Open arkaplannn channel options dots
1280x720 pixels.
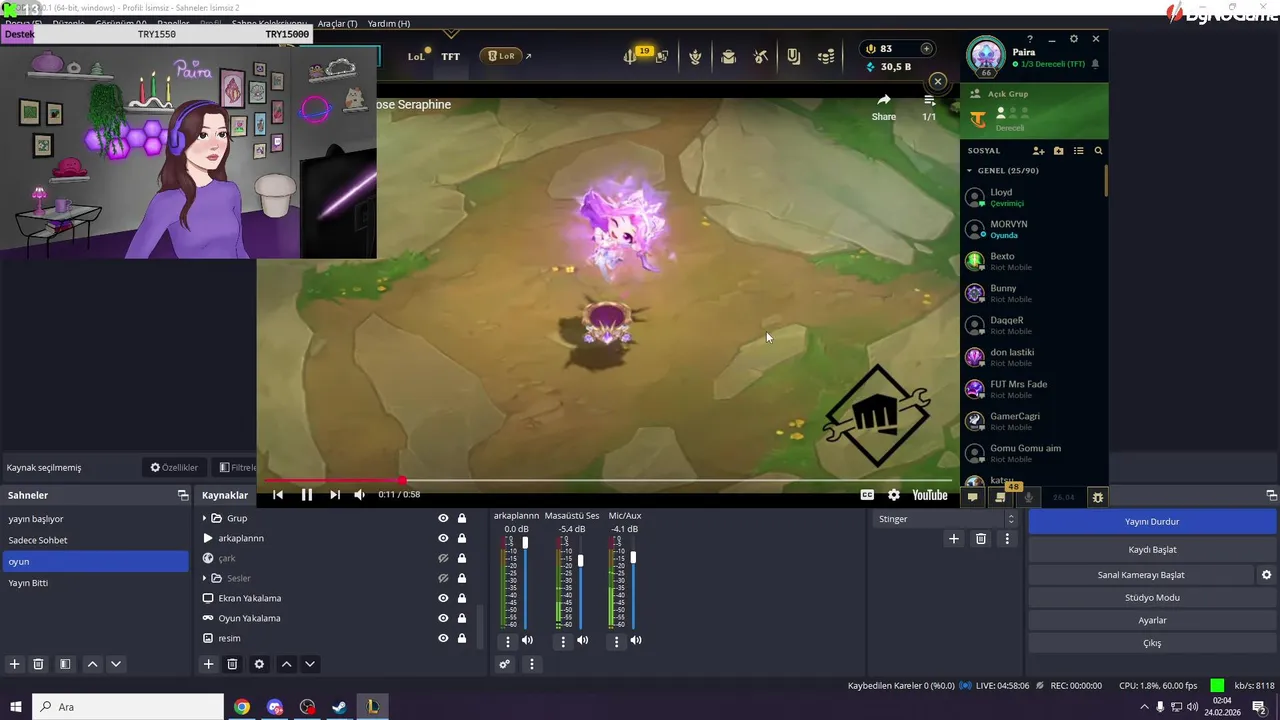coord(507,641)
